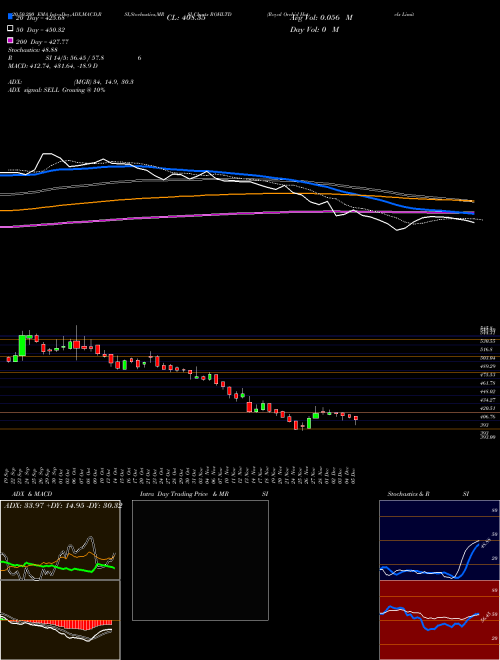
Task: Click the ADX signal SELL text
Action: [x=56, y=90]
